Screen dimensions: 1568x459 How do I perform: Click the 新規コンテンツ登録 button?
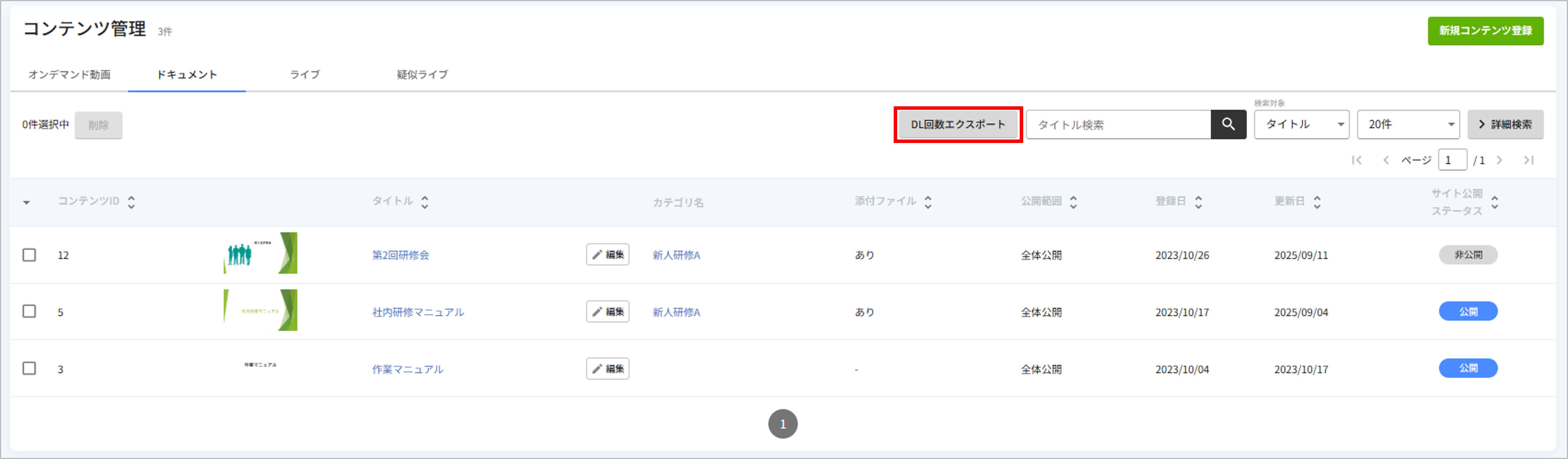(1485, 31)
